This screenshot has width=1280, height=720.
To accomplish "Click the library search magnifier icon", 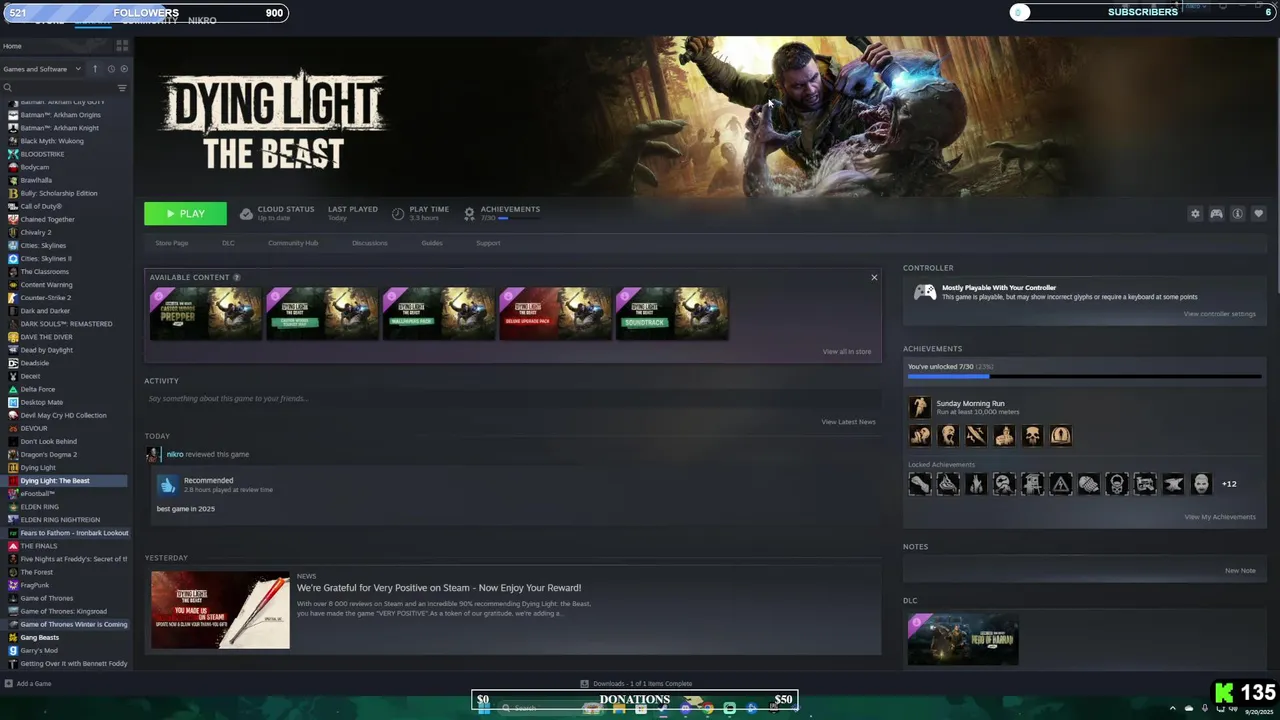I will click(7, 88).
